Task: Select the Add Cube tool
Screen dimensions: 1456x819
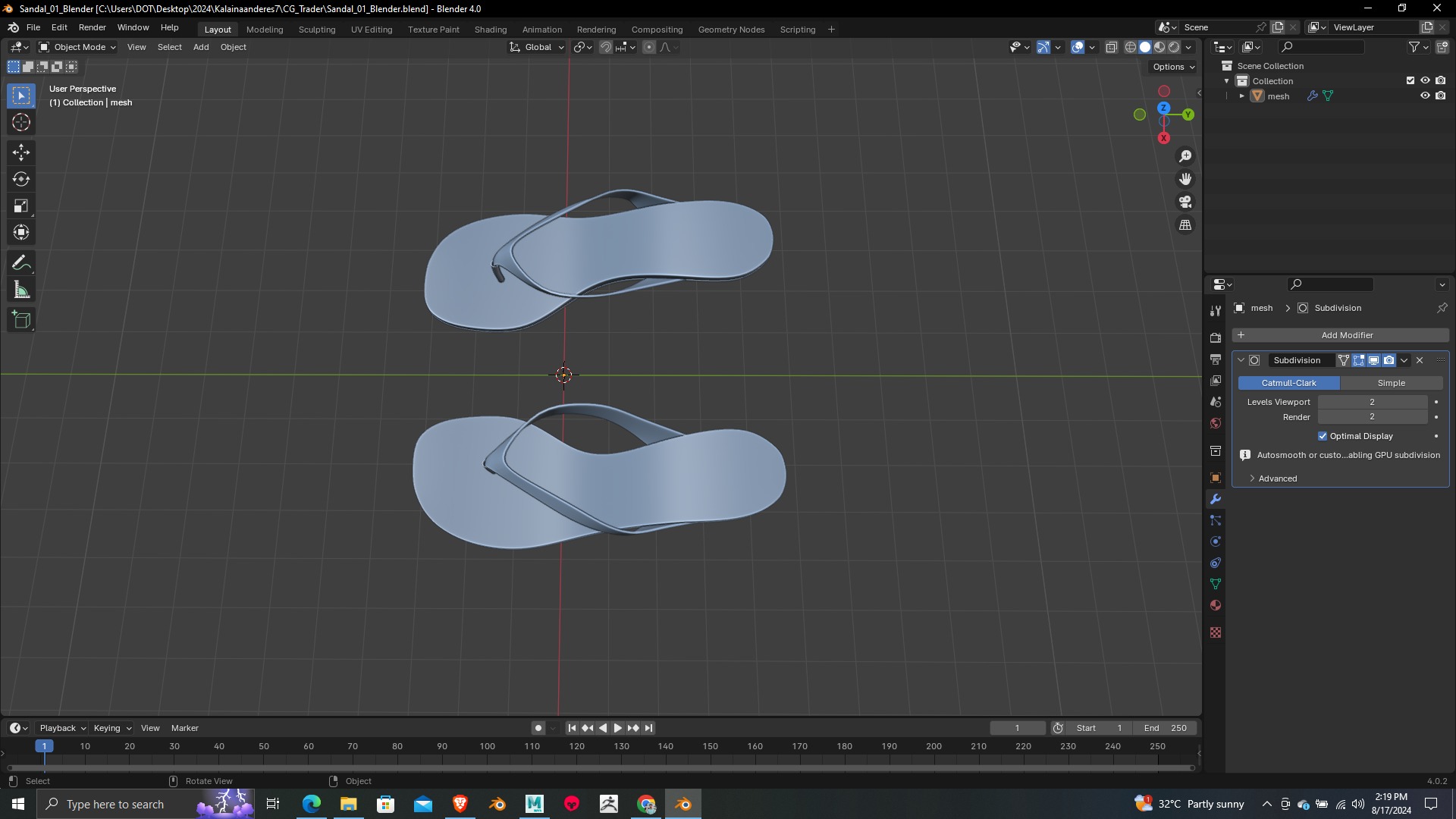Action: 21,320
